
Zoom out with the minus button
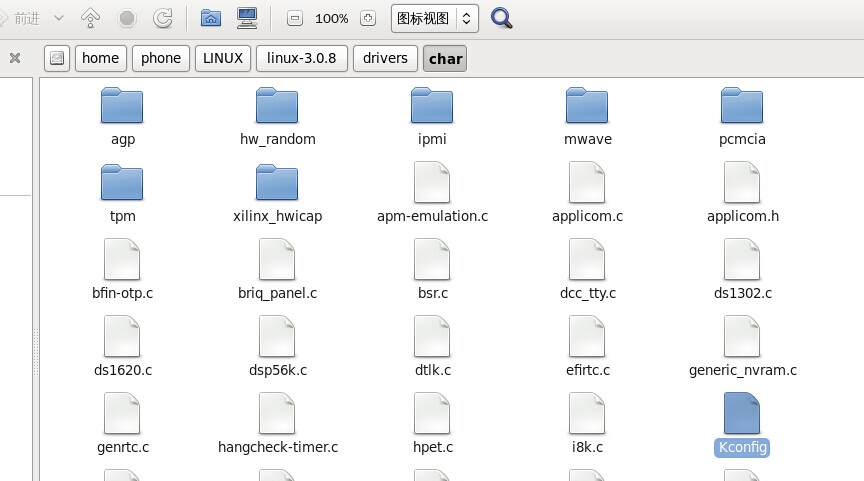tap(295, 18)
